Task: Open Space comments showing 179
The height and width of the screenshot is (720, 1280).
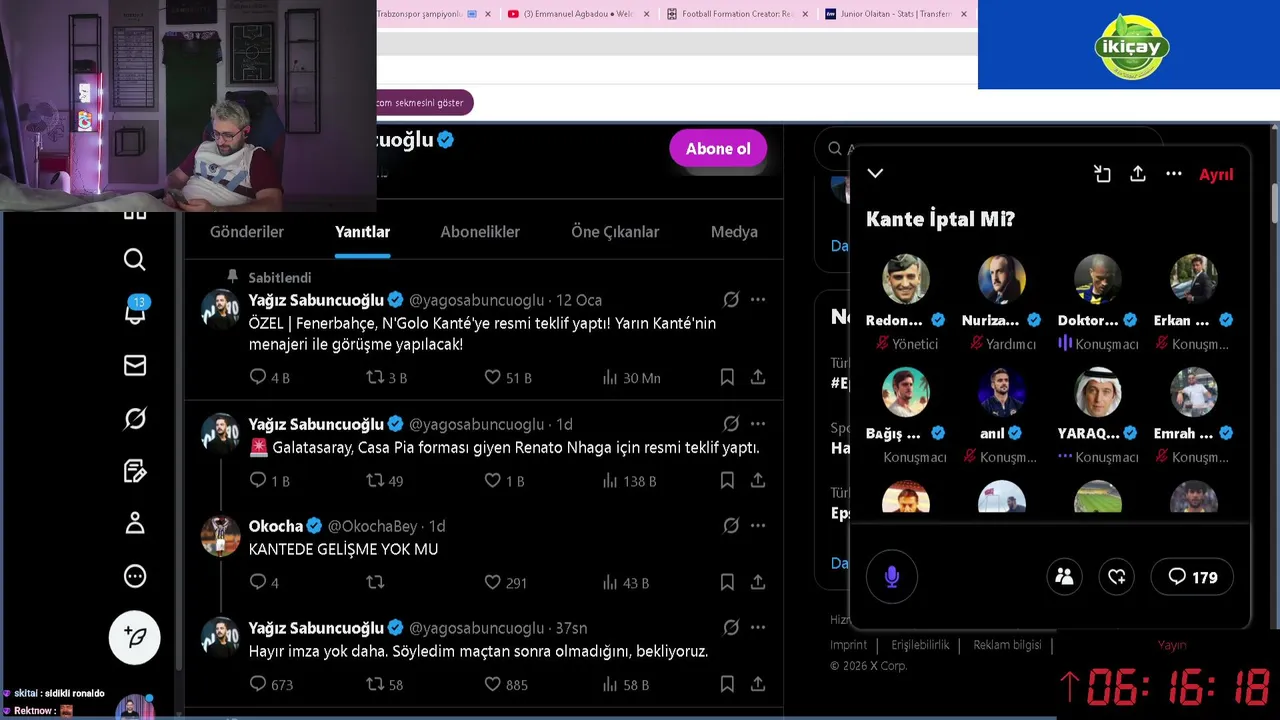Action: click(1192, 577)
